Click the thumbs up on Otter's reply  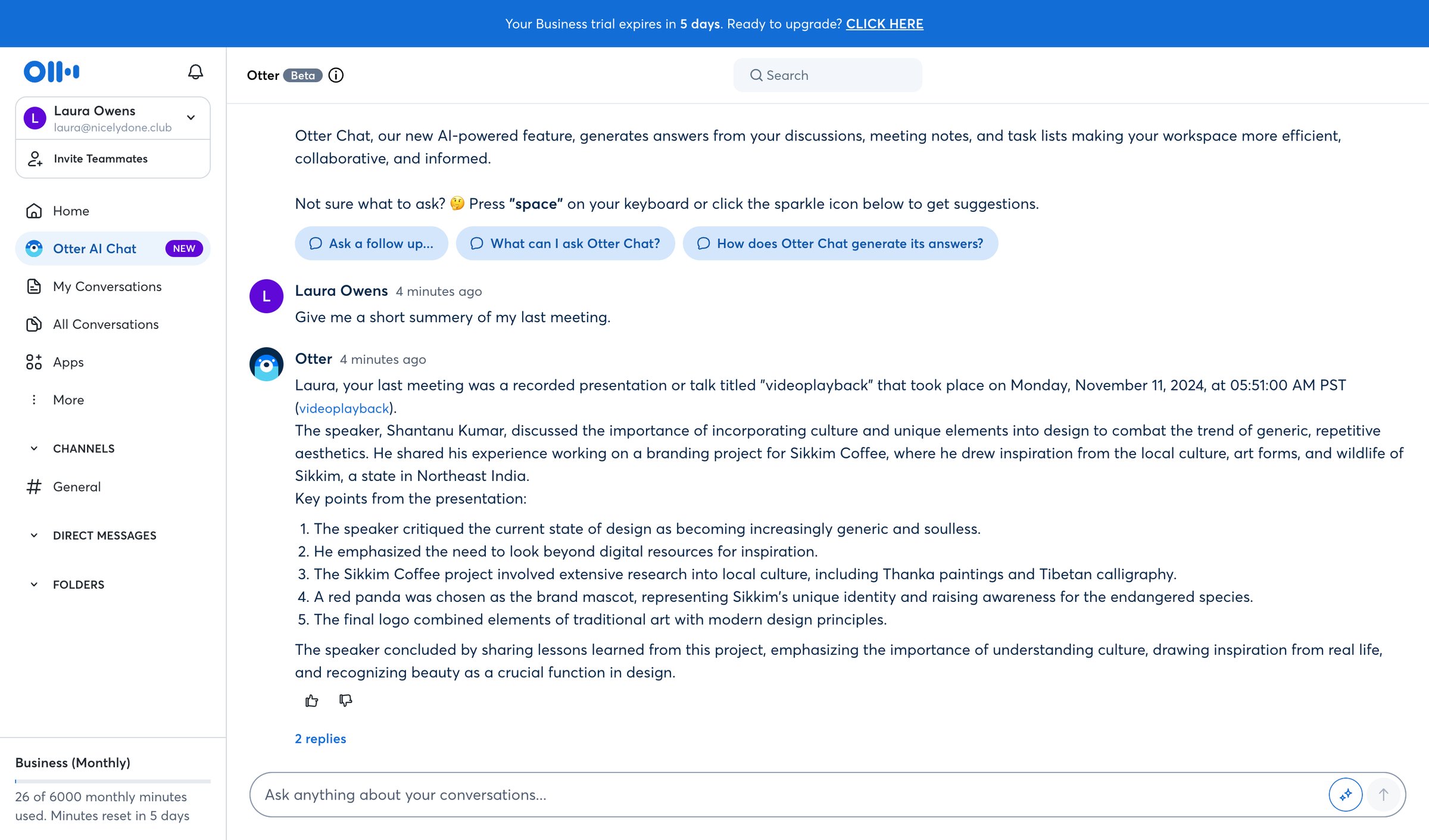(311, 701)
